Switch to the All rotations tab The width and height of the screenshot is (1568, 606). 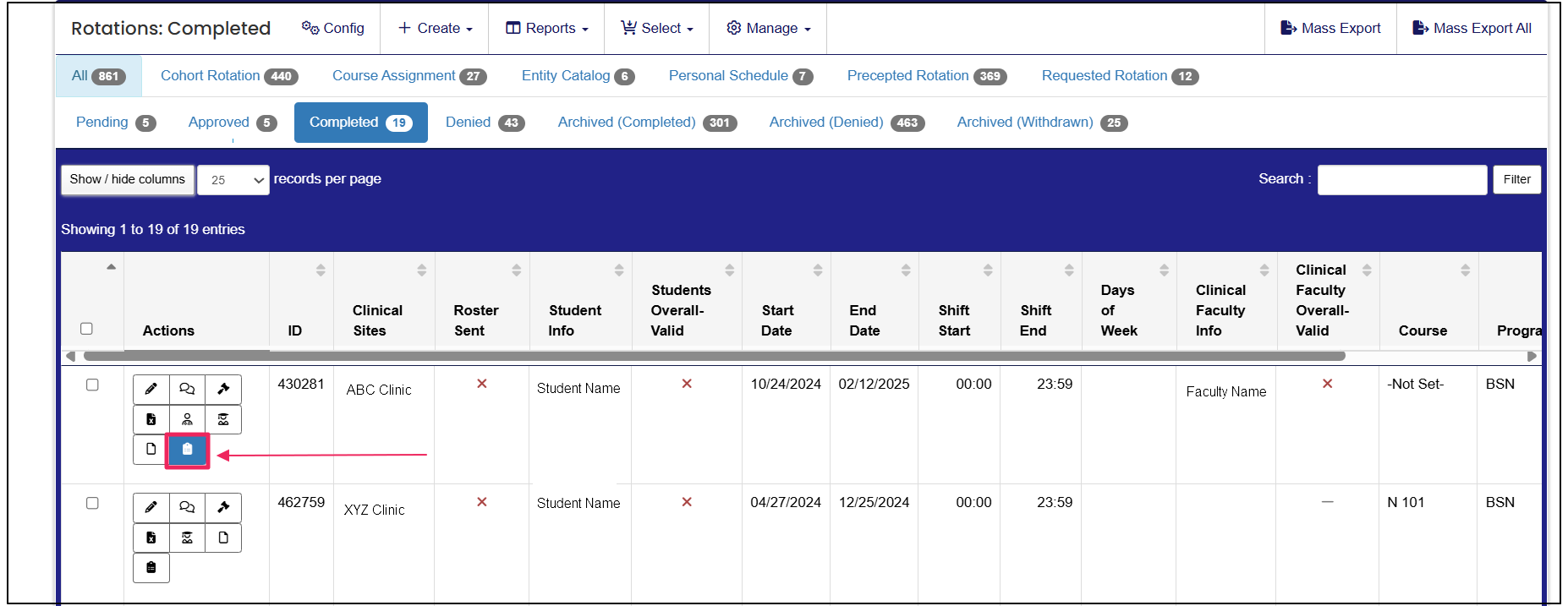[x=98, y=76]
